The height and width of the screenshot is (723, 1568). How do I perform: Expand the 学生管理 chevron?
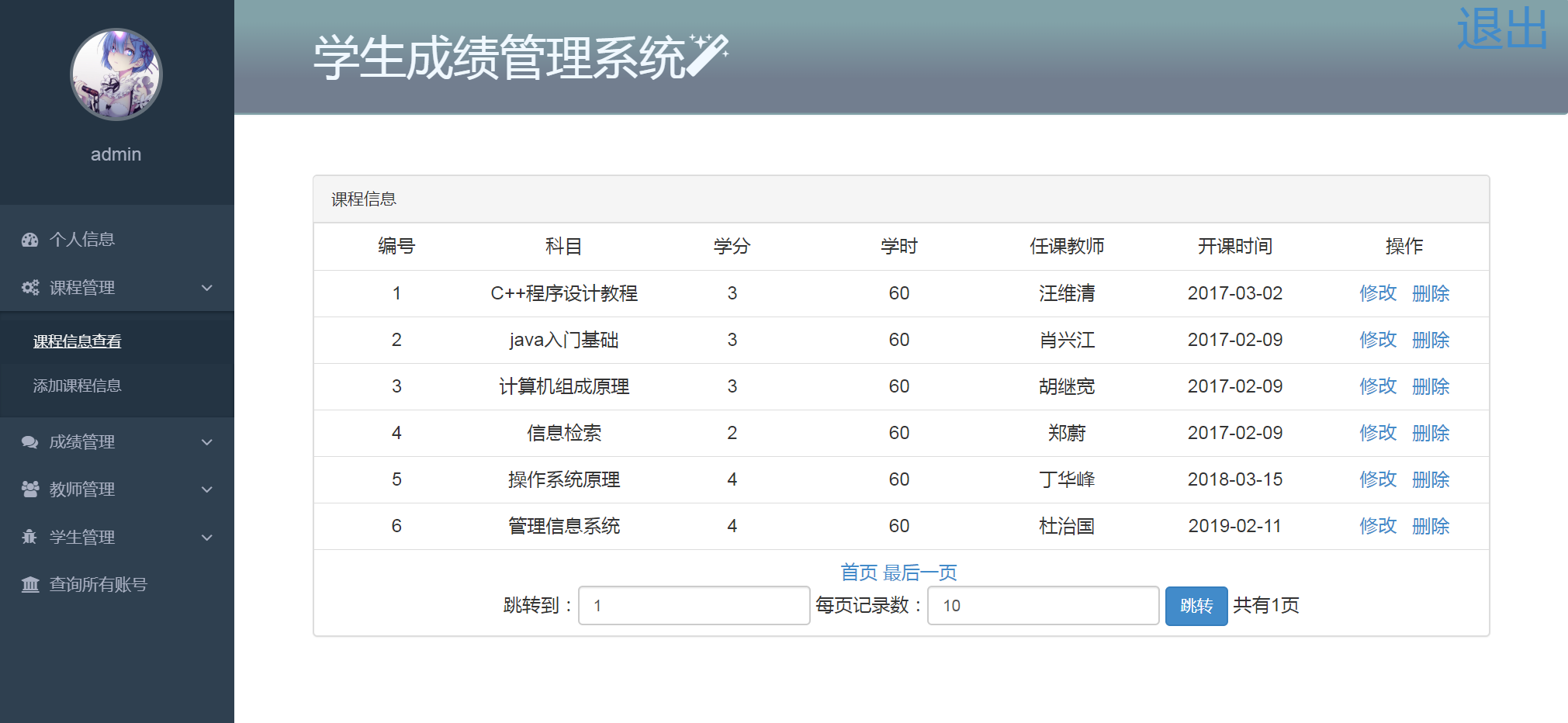(x=207, y=538)
